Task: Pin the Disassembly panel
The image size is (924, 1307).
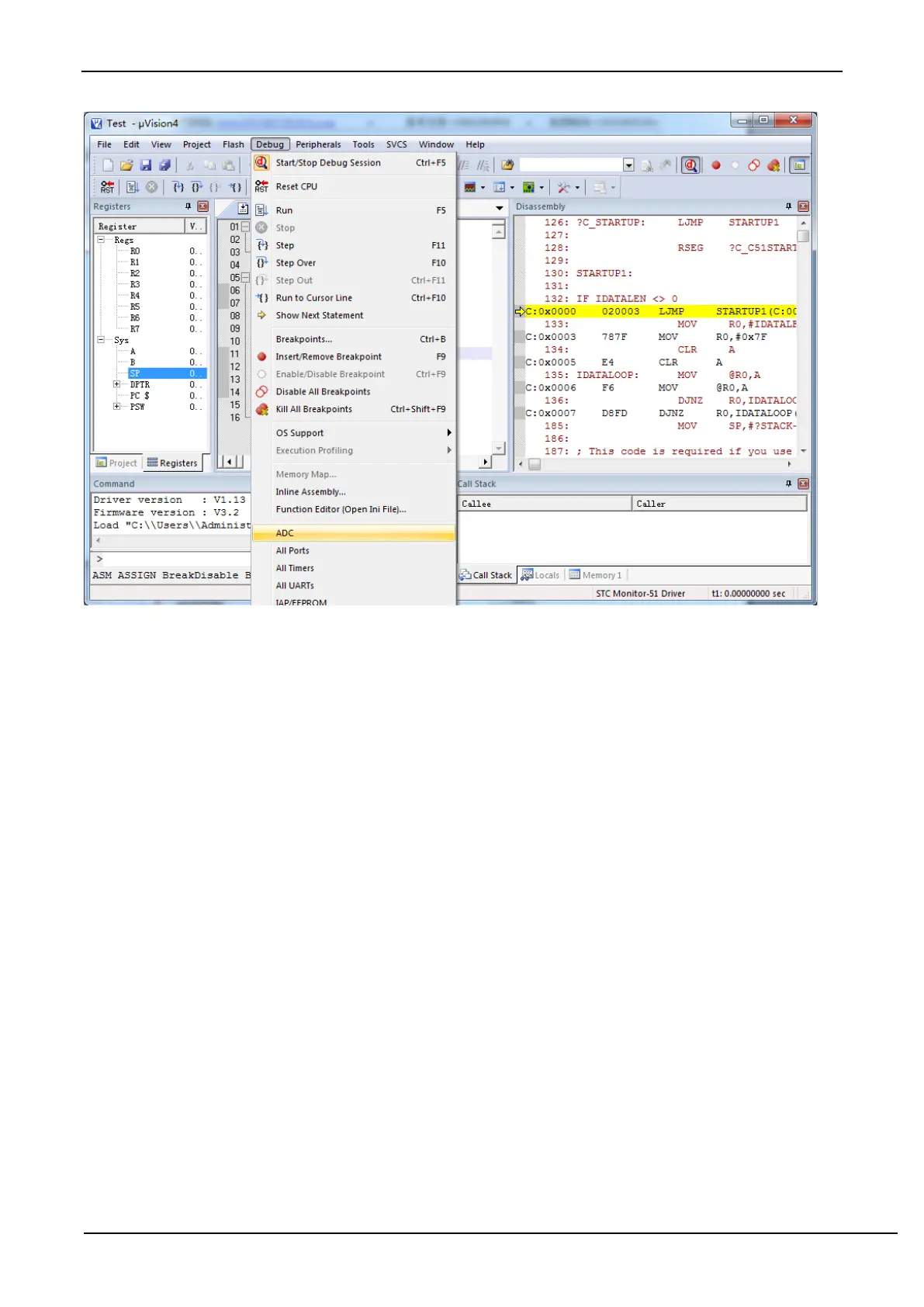Action: tap(788, 206)
